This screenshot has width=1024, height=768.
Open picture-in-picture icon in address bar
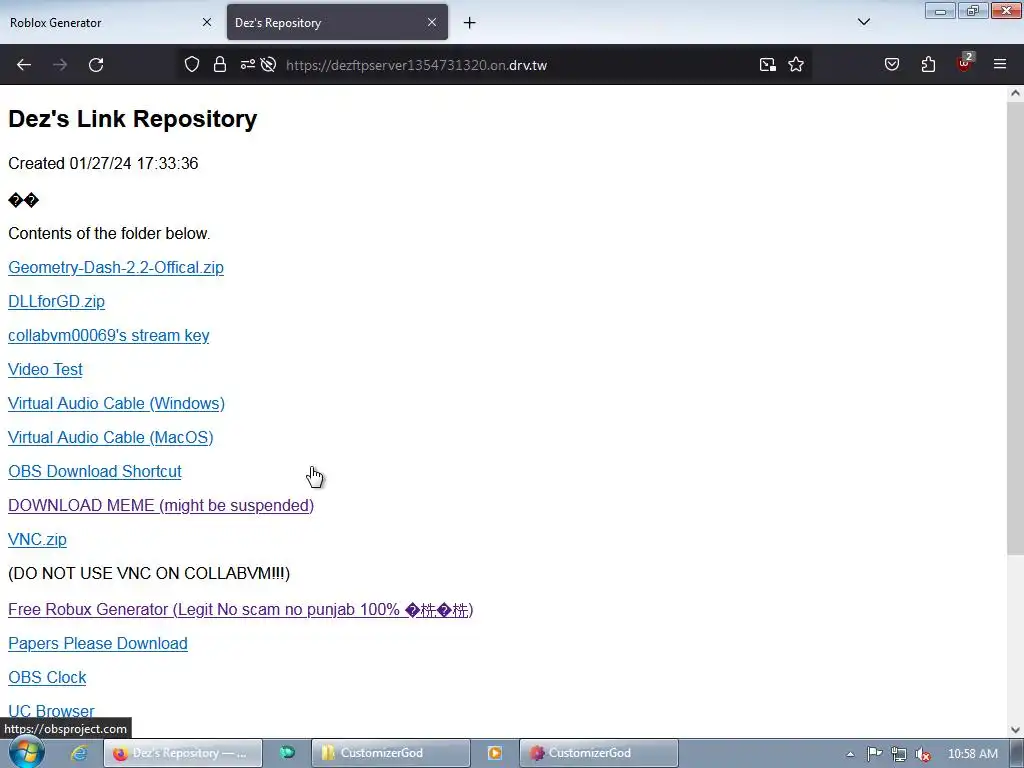click(x=768, y=65)
